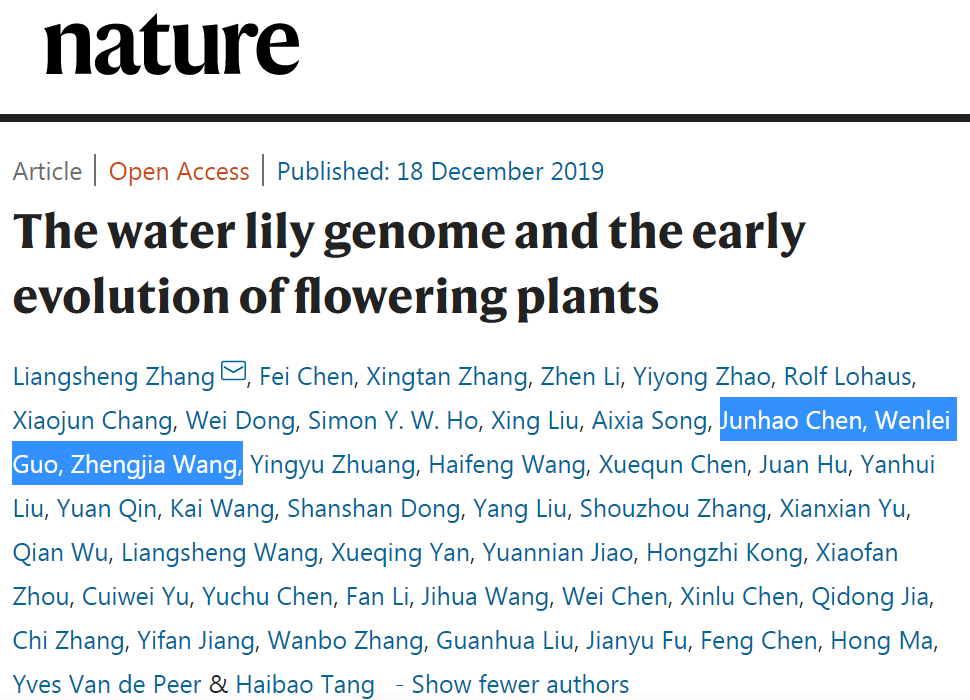The width and height of the screenshot is (970, 700).
Task: Click last author Haibao Tang
Action: pyautogui.click(x=305, y=685)
